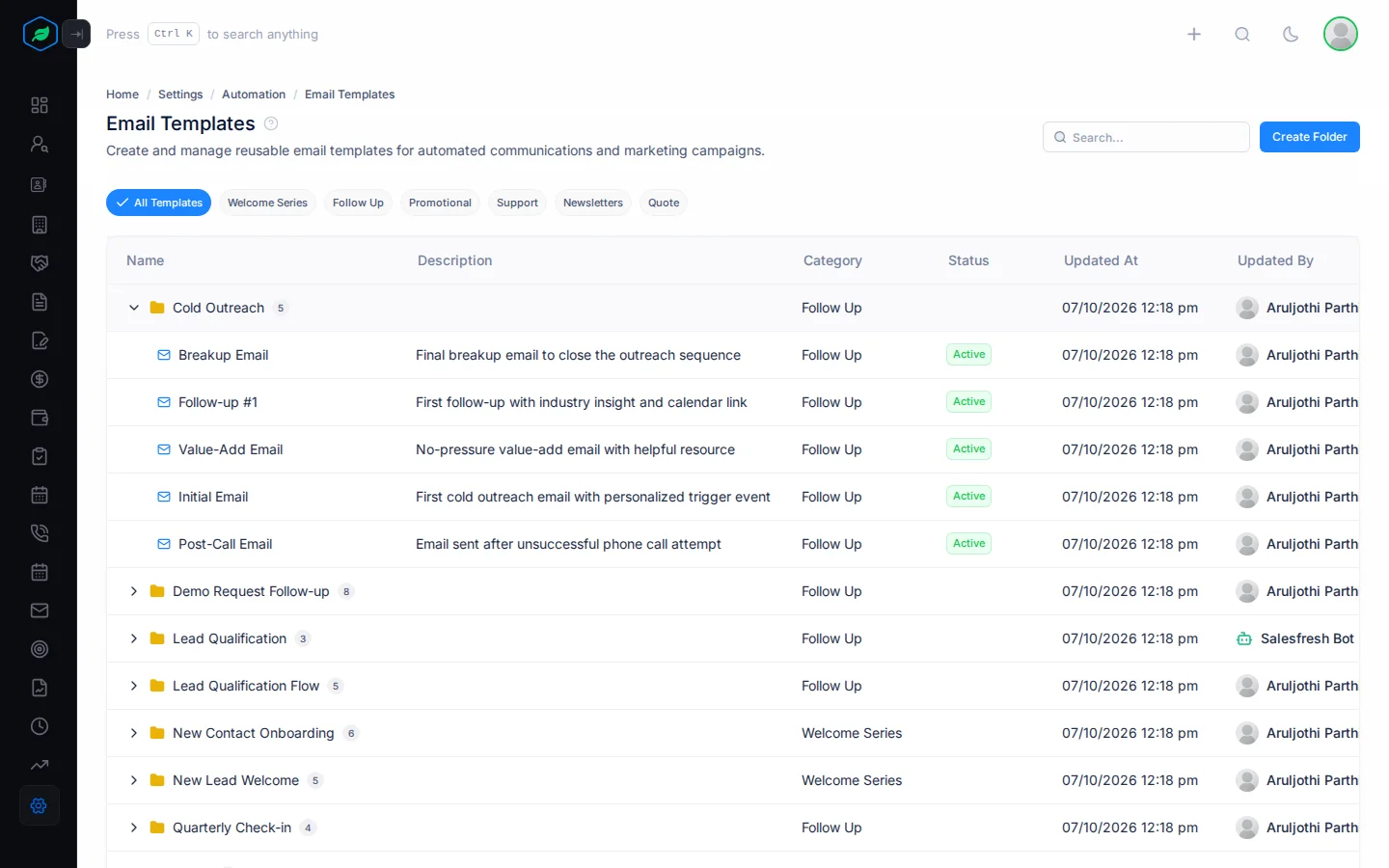Screen dimensions: 1389x868
Task: Click the plus icon in top bar
Action: point(1194,34)
